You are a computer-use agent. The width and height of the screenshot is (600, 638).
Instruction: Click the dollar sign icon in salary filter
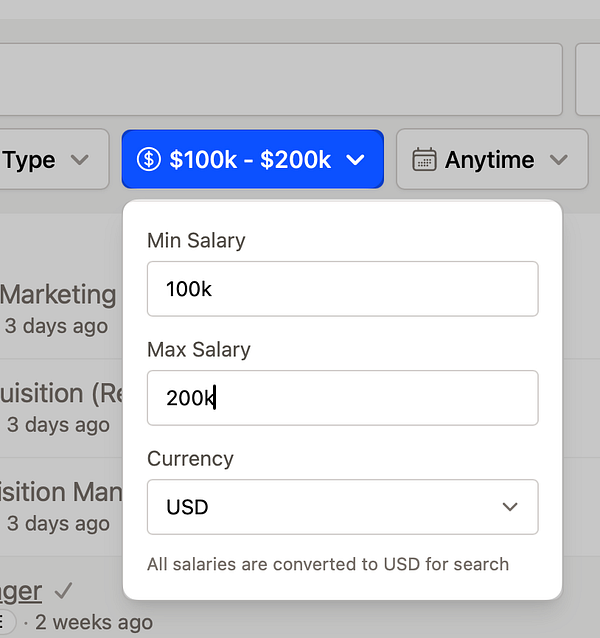[148, 159]
